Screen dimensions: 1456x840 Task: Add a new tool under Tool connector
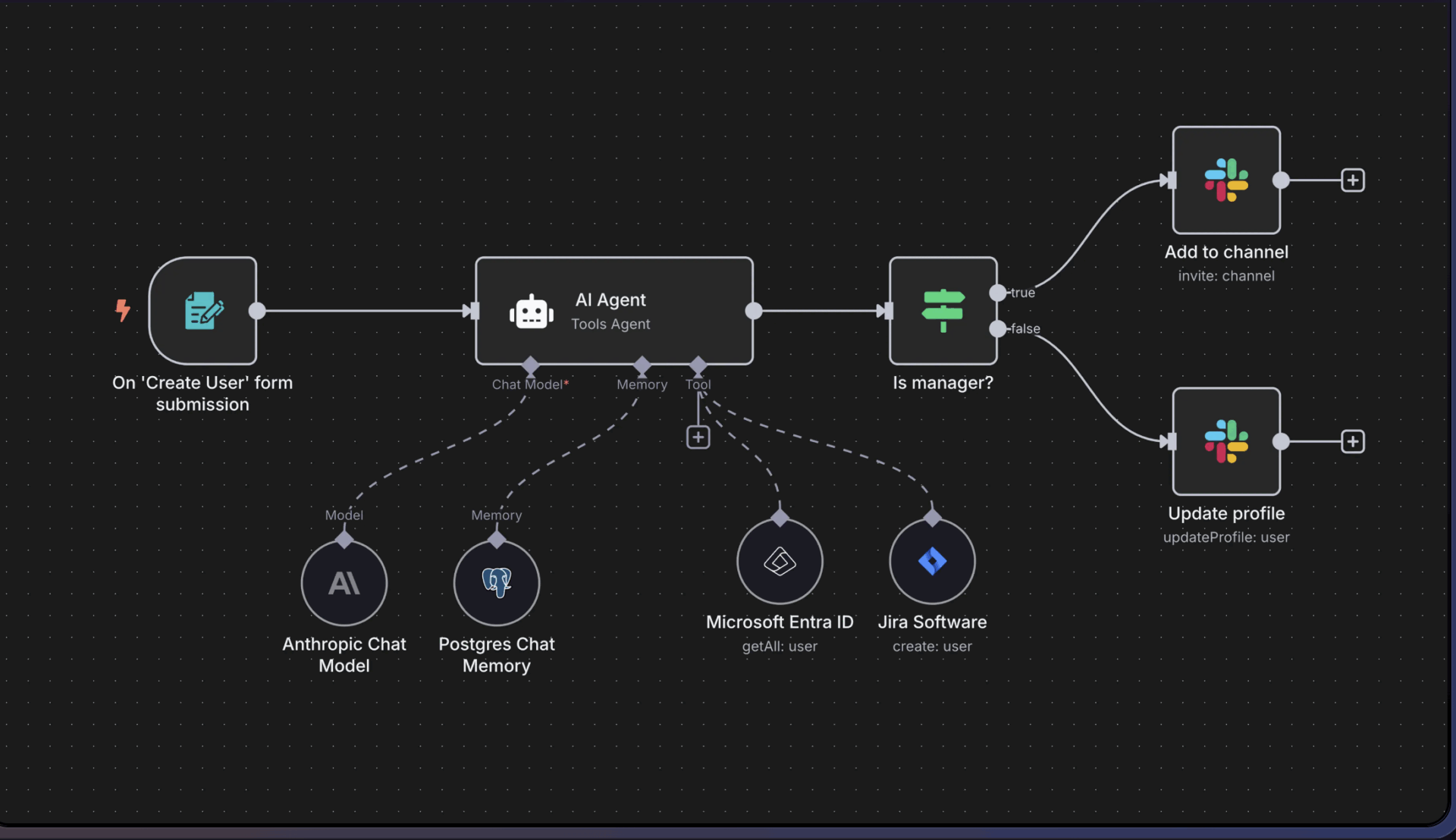(698, 437)
